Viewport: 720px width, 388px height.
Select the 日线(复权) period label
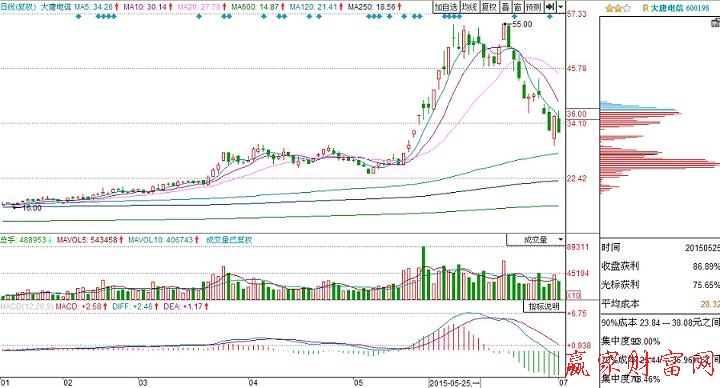pyautogui.click(x=18, y=7)
